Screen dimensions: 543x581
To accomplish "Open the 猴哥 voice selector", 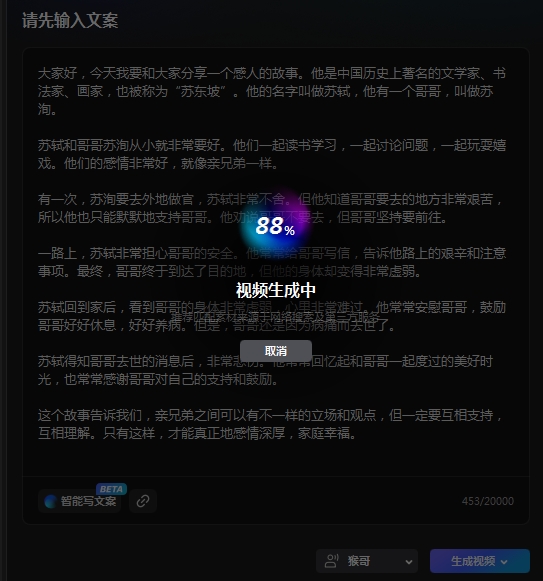I will (x=367, y=561).
